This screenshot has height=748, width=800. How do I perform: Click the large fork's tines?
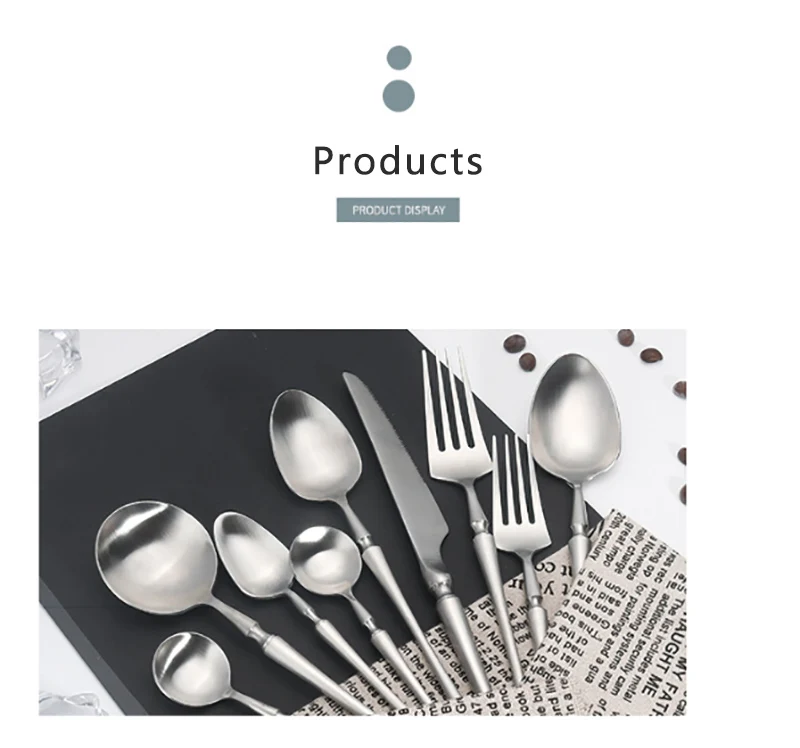(x=449, y=398)
